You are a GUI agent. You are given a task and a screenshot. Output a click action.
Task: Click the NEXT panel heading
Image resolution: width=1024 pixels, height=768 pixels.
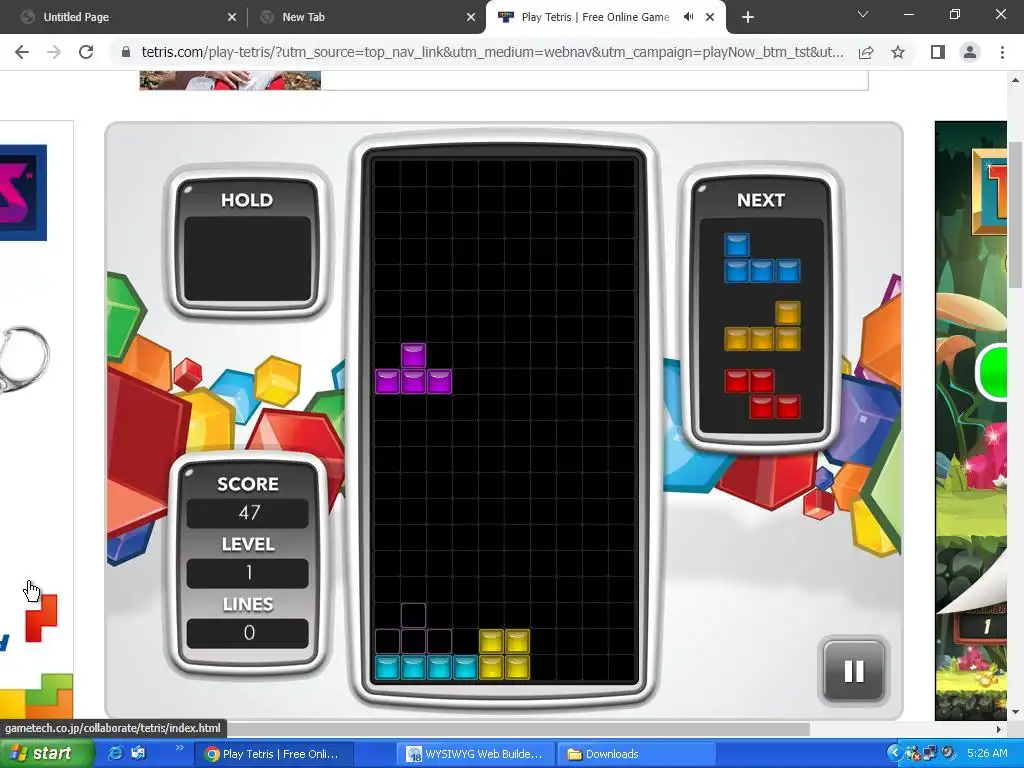[x=761, y=200]
